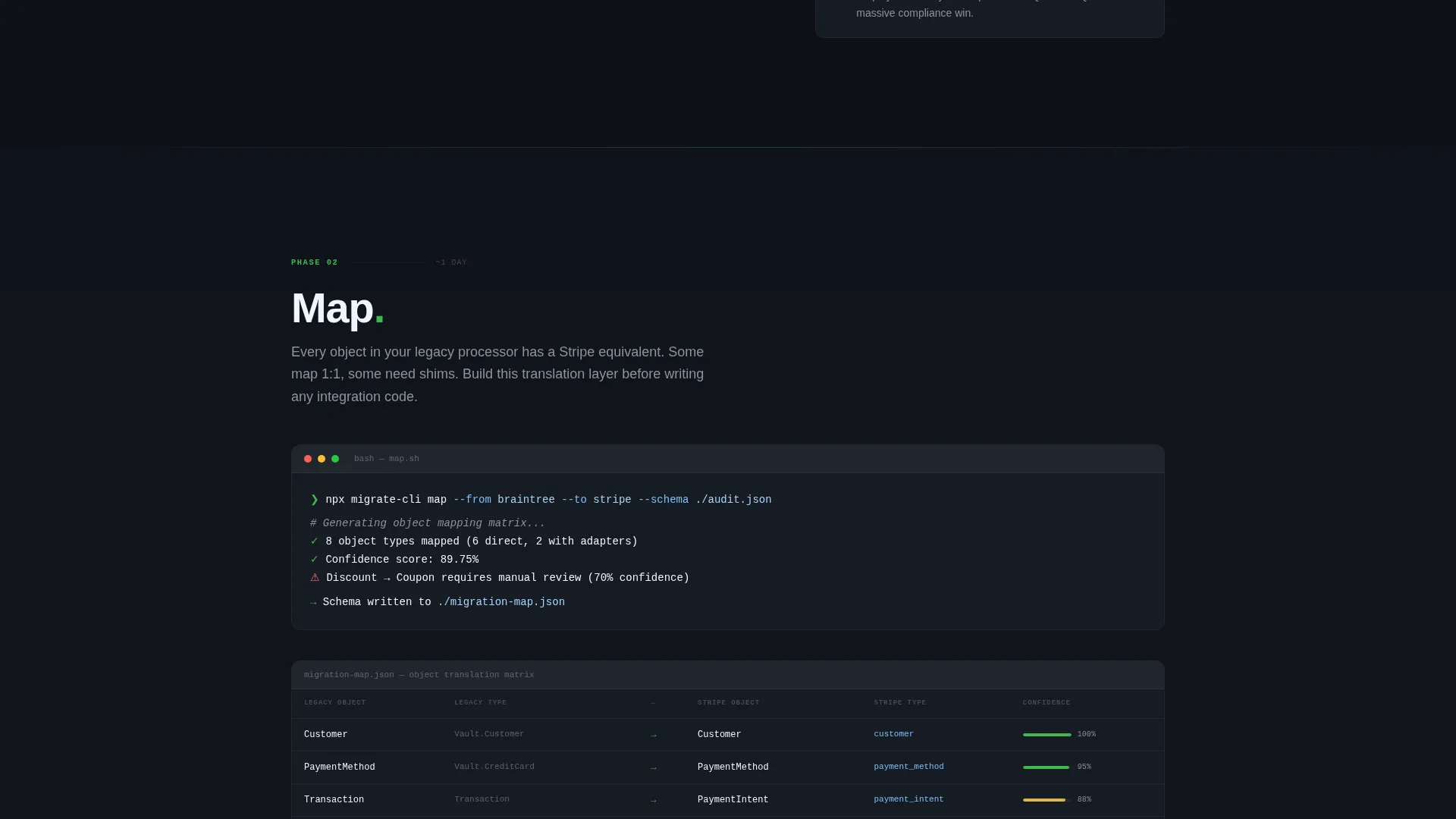The width and height of the screenshot is (1456, 819).
Task: Click the mapping arrow in the Transaction row
Action: point(654,801)
